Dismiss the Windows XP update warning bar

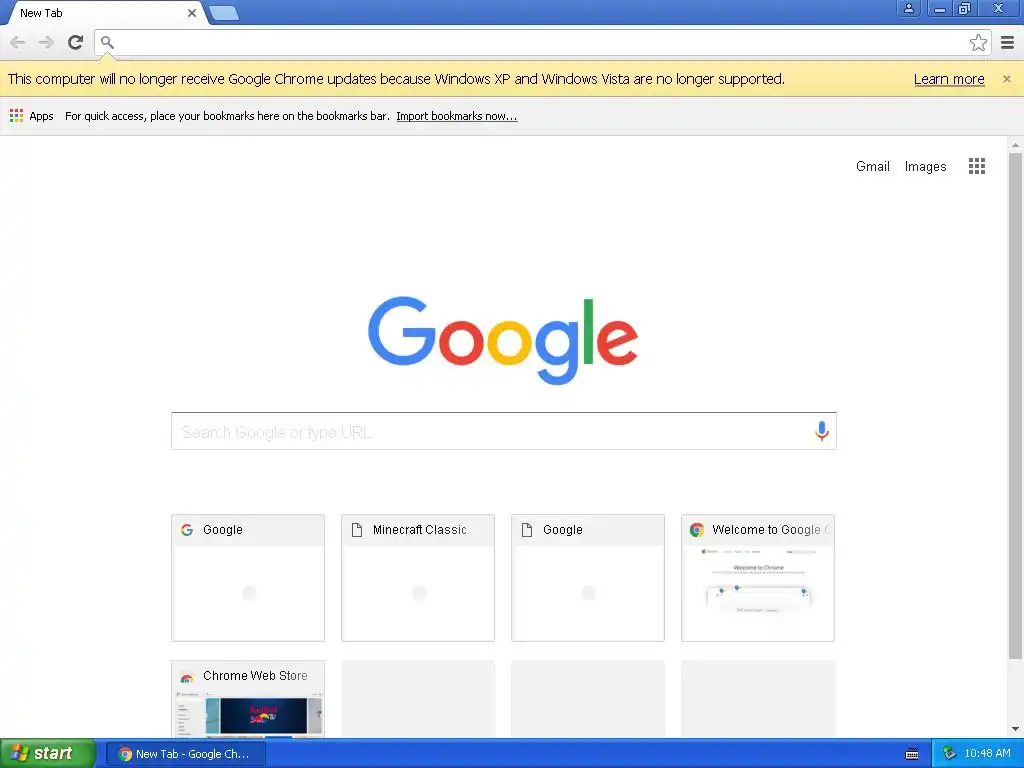[1006, 79]
